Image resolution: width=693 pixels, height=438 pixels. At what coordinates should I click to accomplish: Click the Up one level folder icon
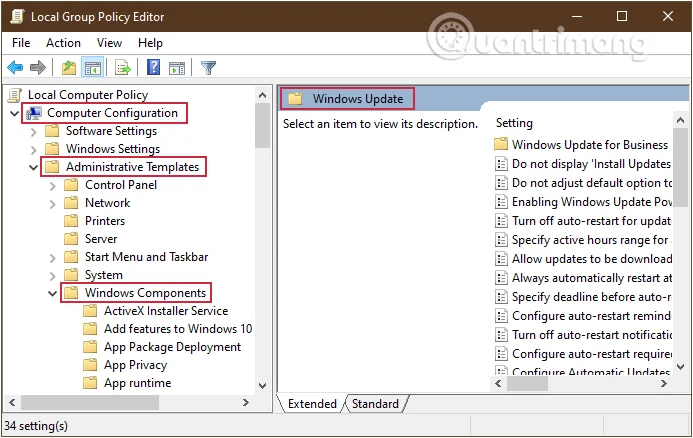pos(69,68)
